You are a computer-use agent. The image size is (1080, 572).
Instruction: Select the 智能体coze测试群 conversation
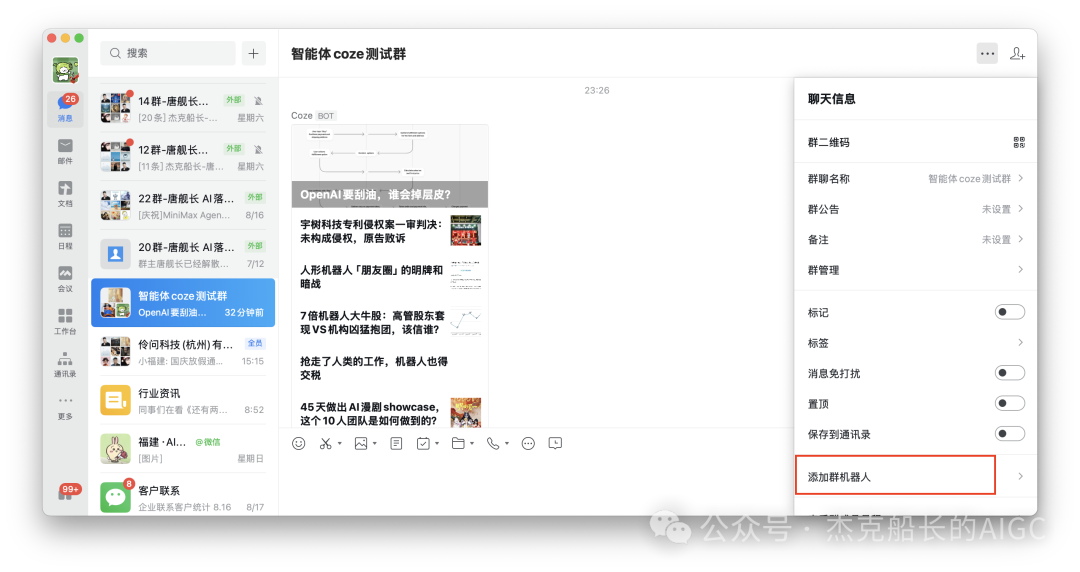[x=183, y=303]
